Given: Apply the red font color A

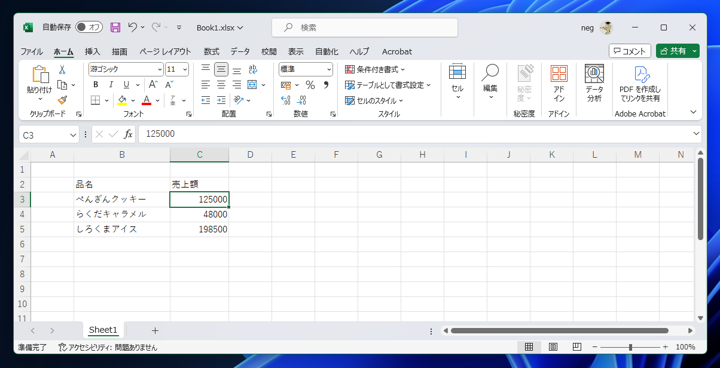Looking at the screenshot, I should [146, 100].
